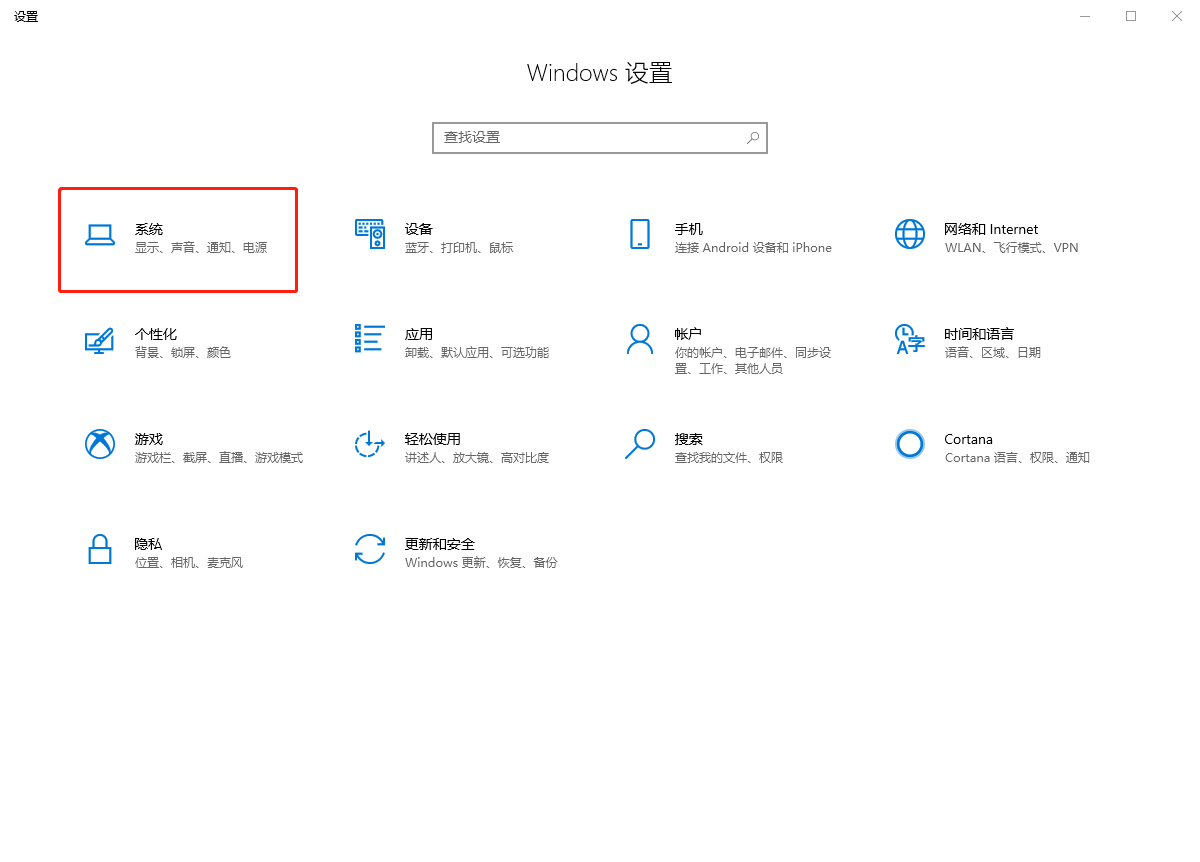Click the 显示、声音、通知、电源 subtitle
The height and width of the screenshot is (862, 1200).
(x=203, y=247)
